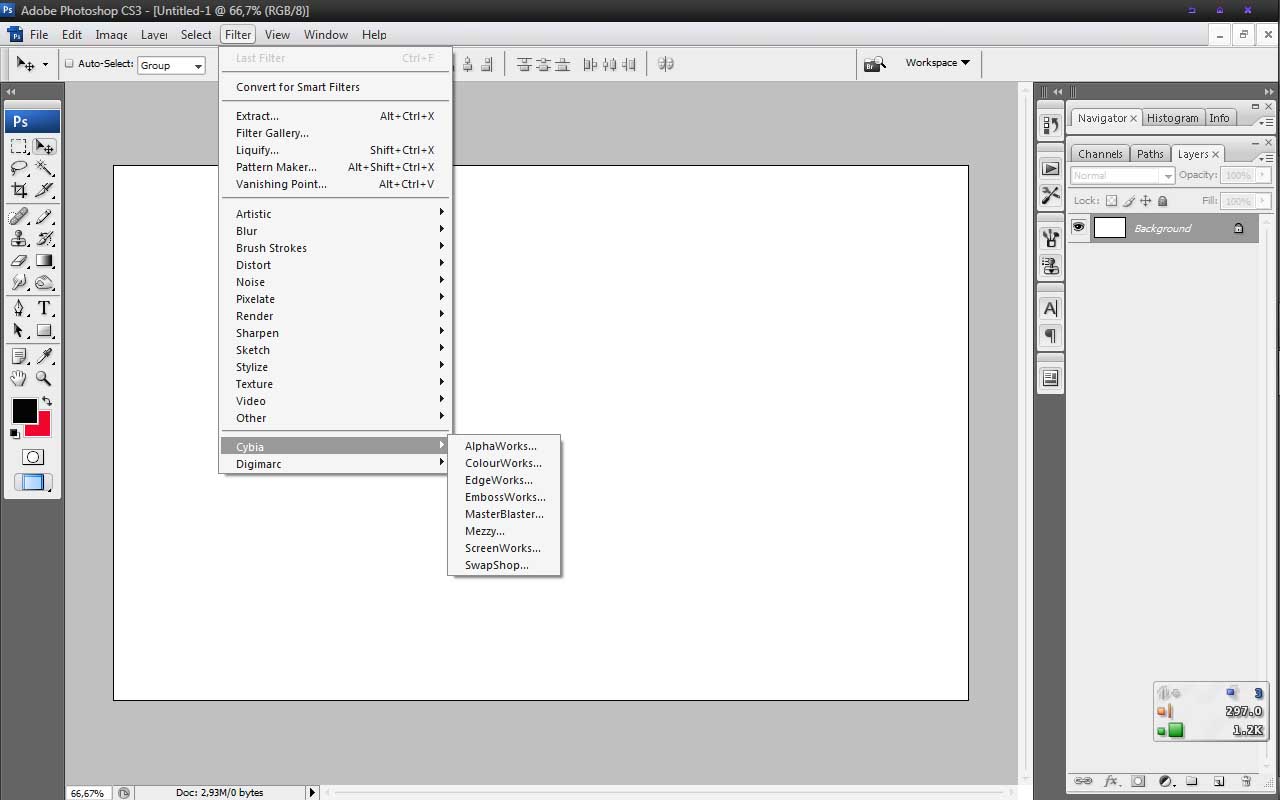This screenshot has height=800, width=1280.
Task: Select the Slice tool
Action: pyautogui.click(x=45, y=190)
